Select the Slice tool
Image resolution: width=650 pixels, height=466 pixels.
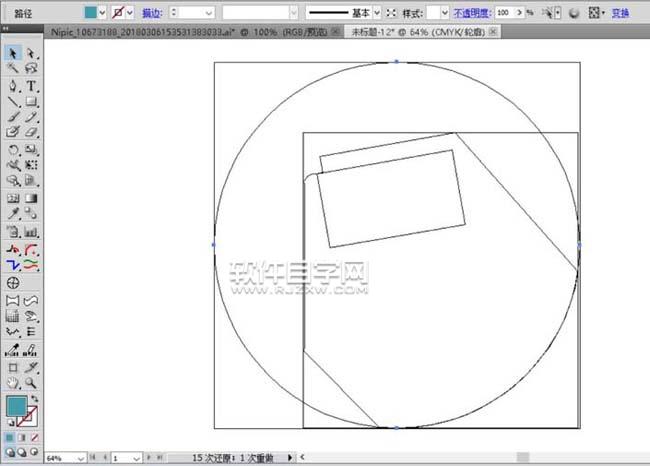[x=31, y=367]
